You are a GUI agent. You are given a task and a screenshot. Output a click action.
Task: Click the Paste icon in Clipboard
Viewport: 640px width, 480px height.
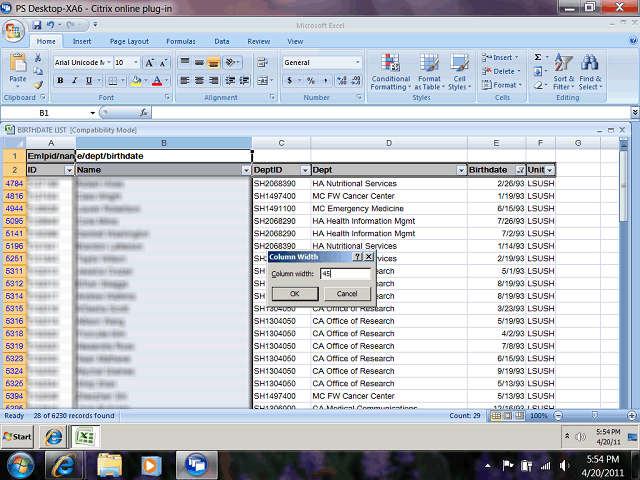18,69
